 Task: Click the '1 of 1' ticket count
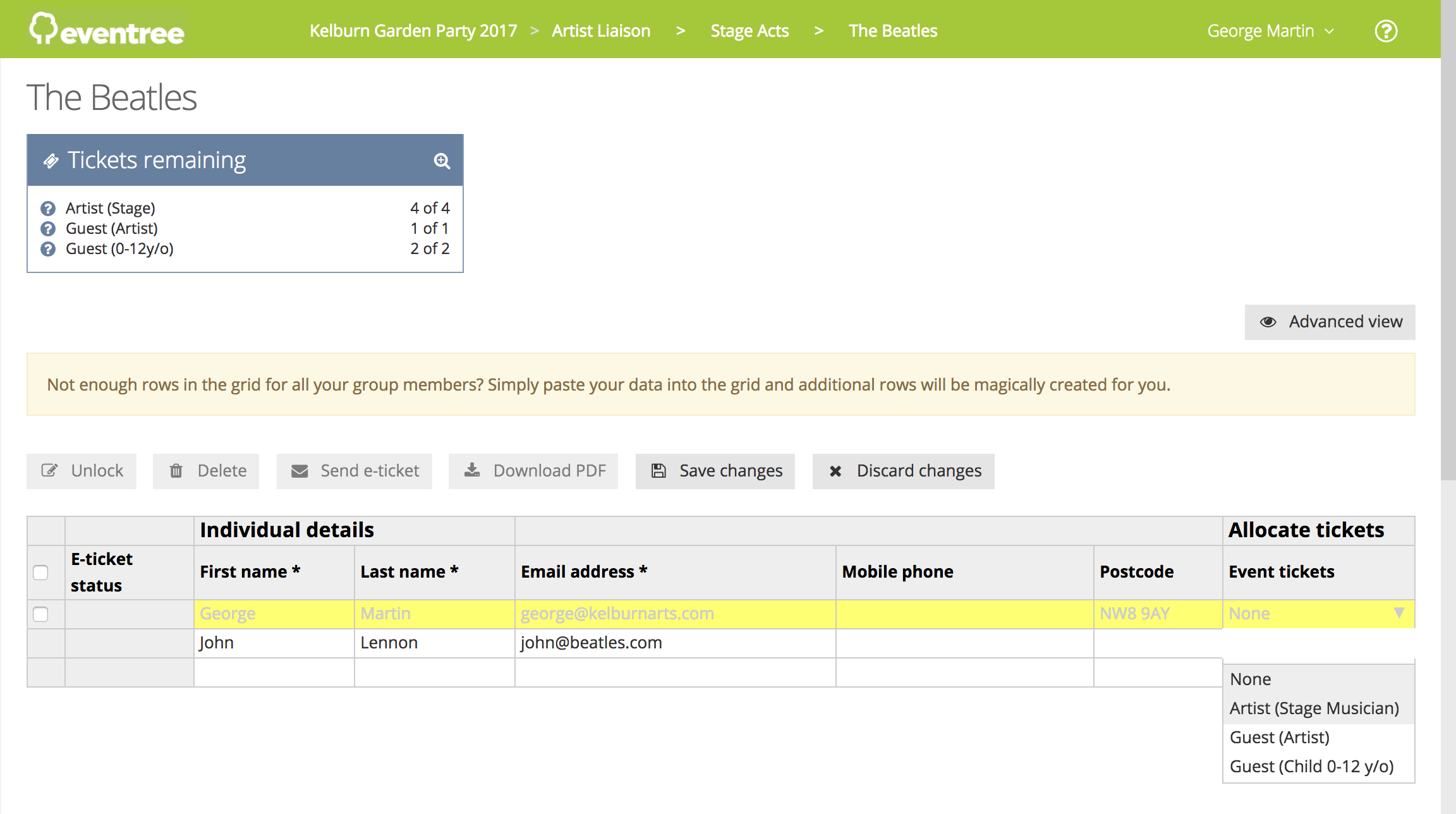pyautogui.click(x=430, y=229)
